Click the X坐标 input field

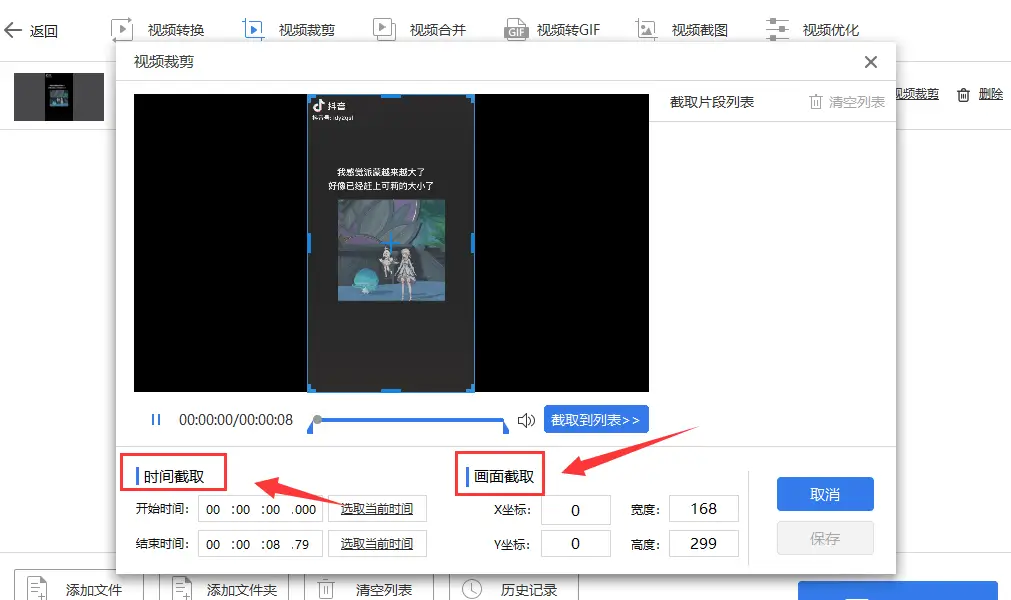(575, 510)
